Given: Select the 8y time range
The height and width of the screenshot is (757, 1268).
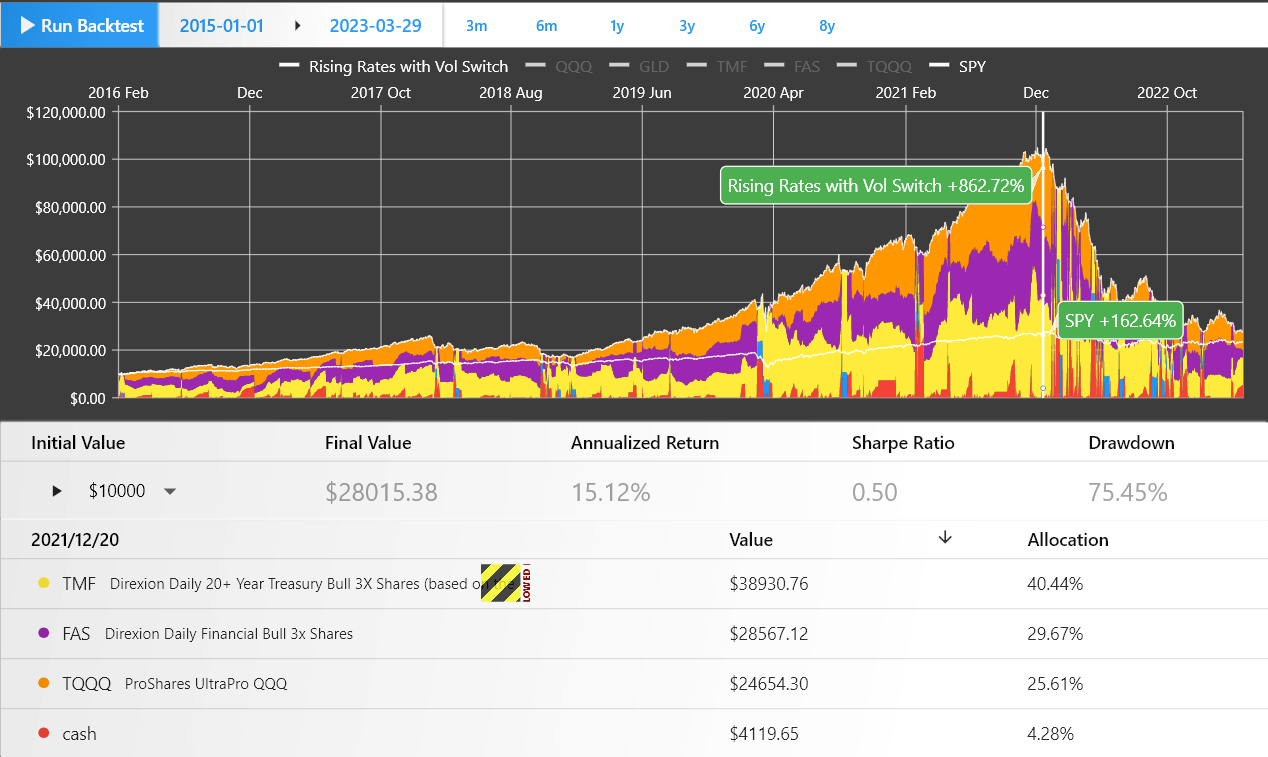Looking at the screenshot, I should 827,26.
